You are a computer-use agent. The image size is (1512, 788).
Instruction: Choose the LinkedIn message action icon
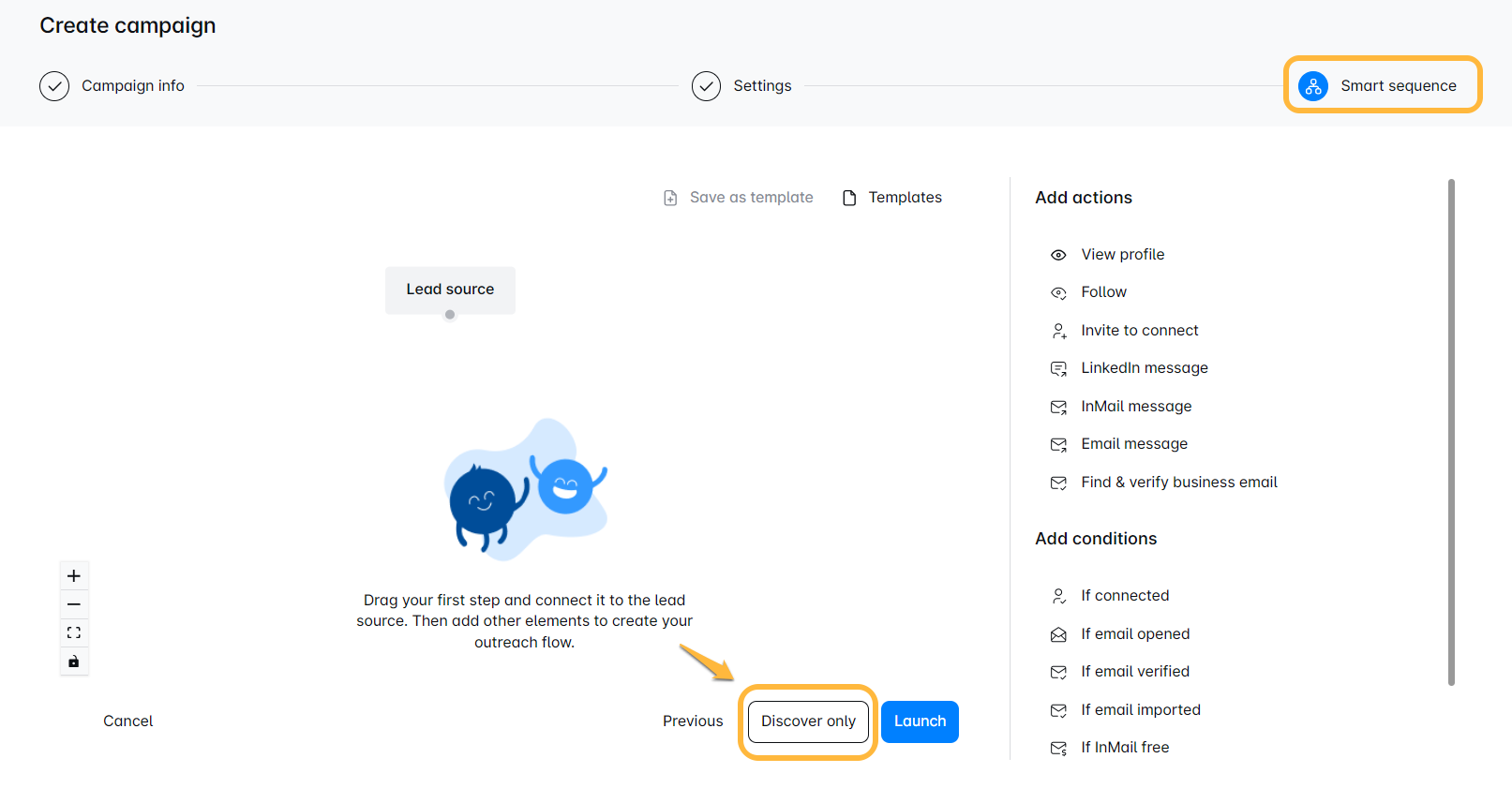click(1058, 369)
